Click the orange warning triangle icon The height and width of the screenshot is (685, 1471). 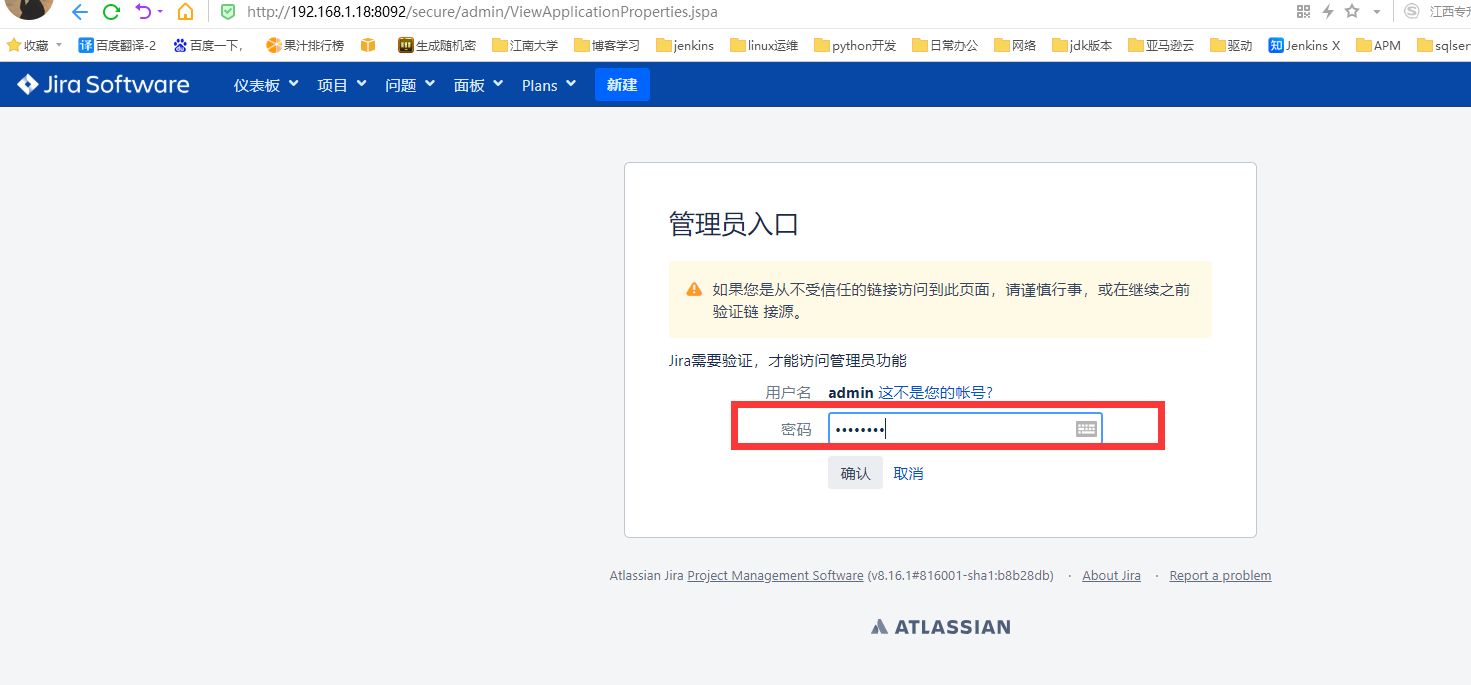tap(694, 289)
